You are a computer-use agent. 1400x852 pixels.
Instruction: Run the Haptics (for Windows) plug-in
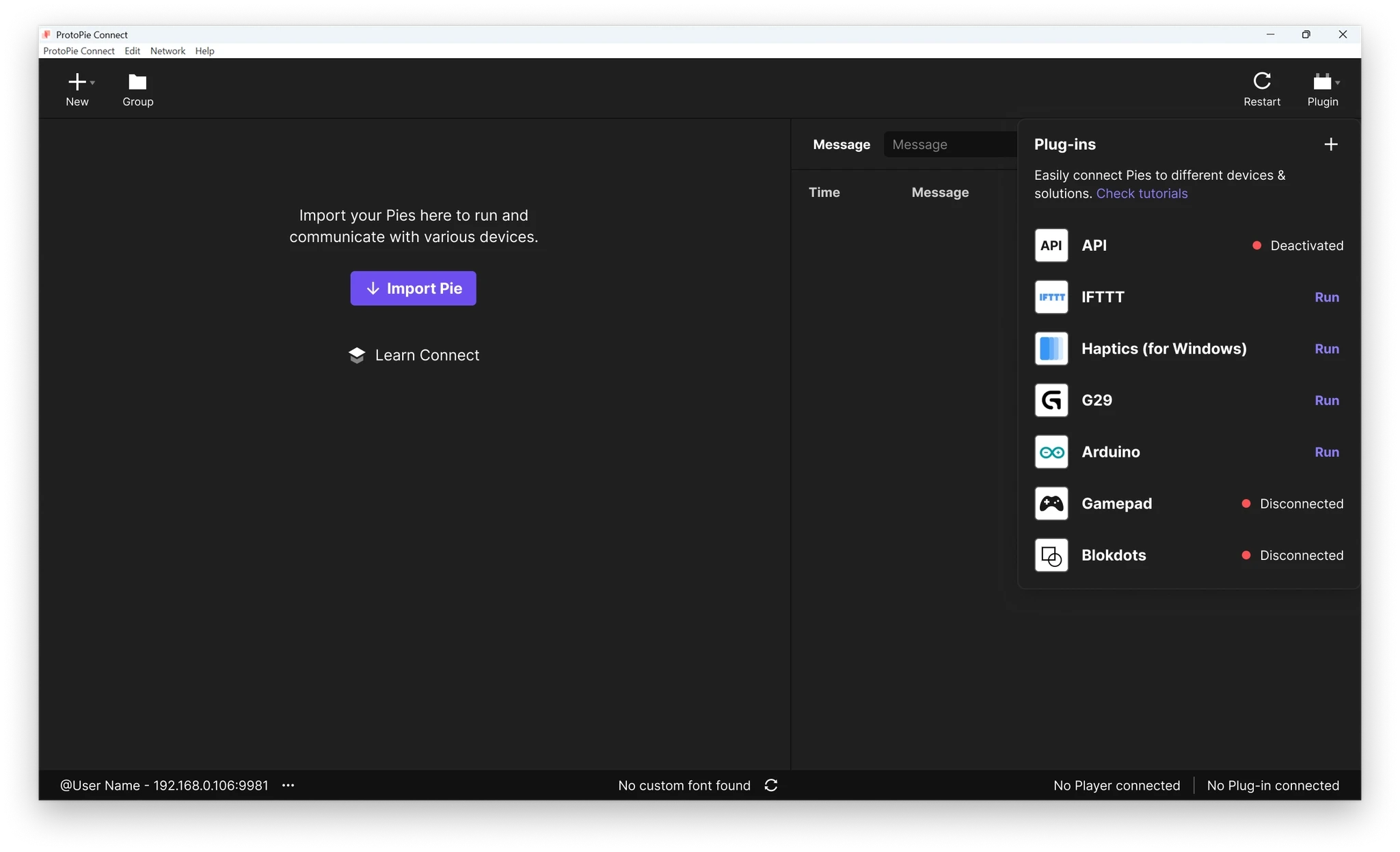1327,349
